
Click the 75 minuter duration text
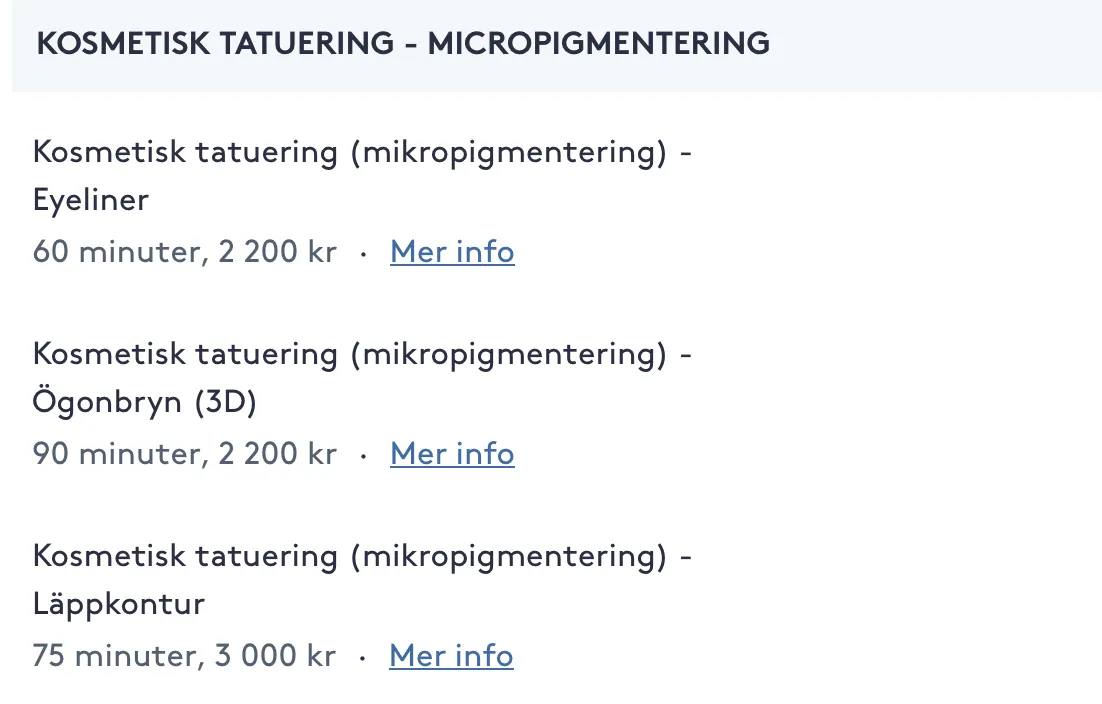coord(118,656)
